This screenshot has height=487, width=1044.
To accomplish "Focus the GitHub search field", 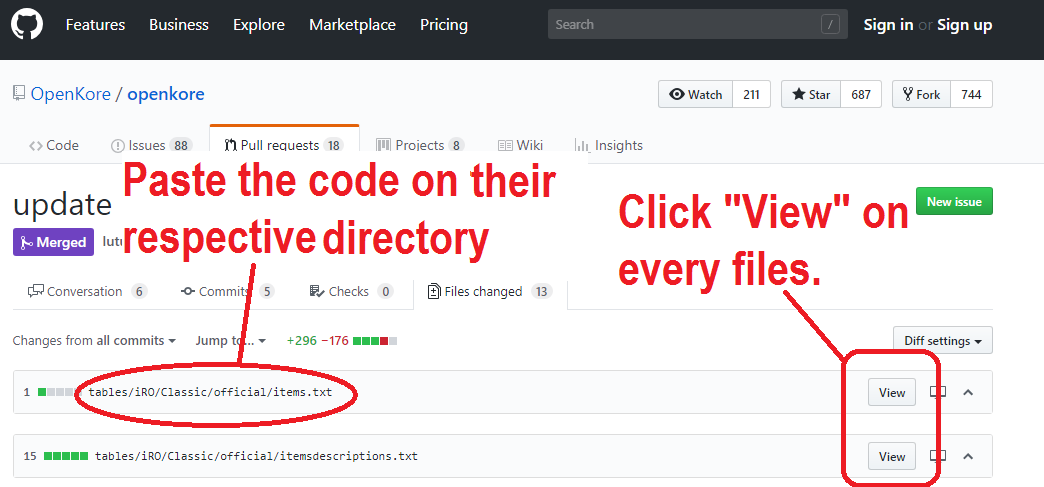I will 698,25.
